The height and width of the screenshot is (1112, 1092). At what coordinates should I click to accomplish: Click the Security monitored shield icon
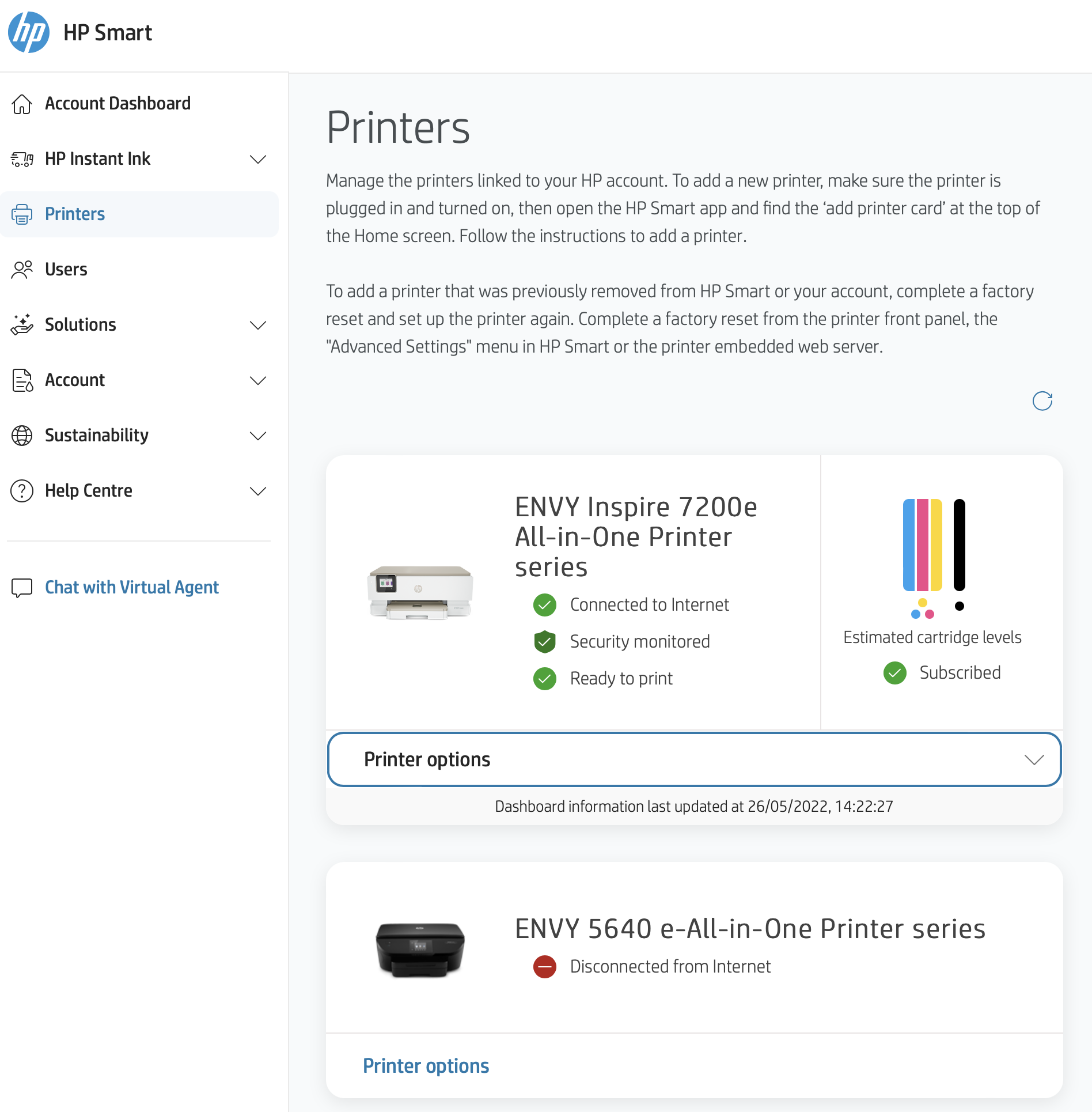545,642
